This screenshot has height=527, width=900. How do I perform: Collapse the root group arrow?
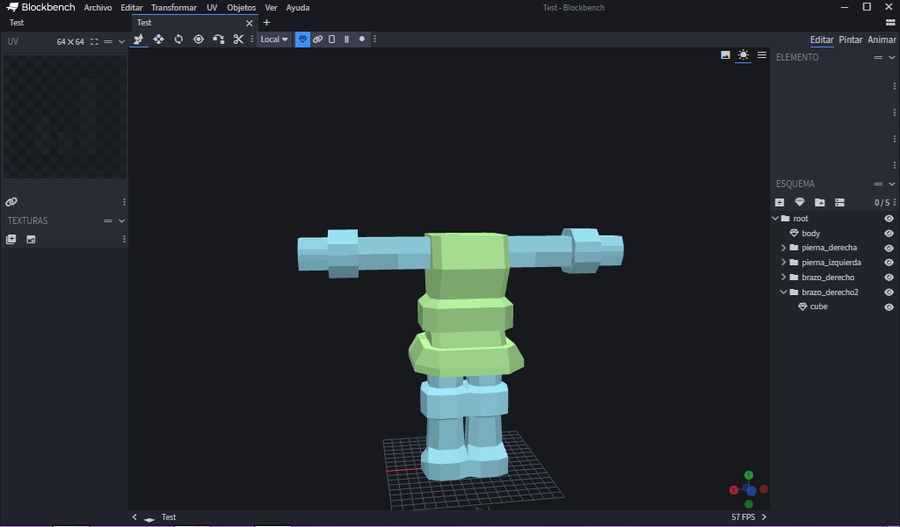tap(775, 218)
